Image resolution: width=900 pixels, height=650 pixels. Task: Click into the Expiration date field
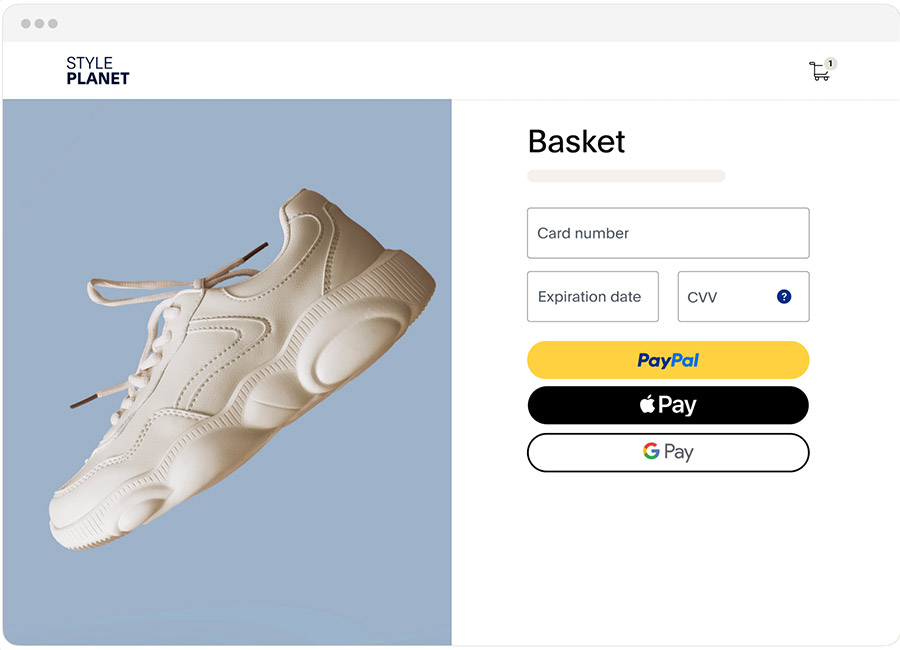(592, 297)
